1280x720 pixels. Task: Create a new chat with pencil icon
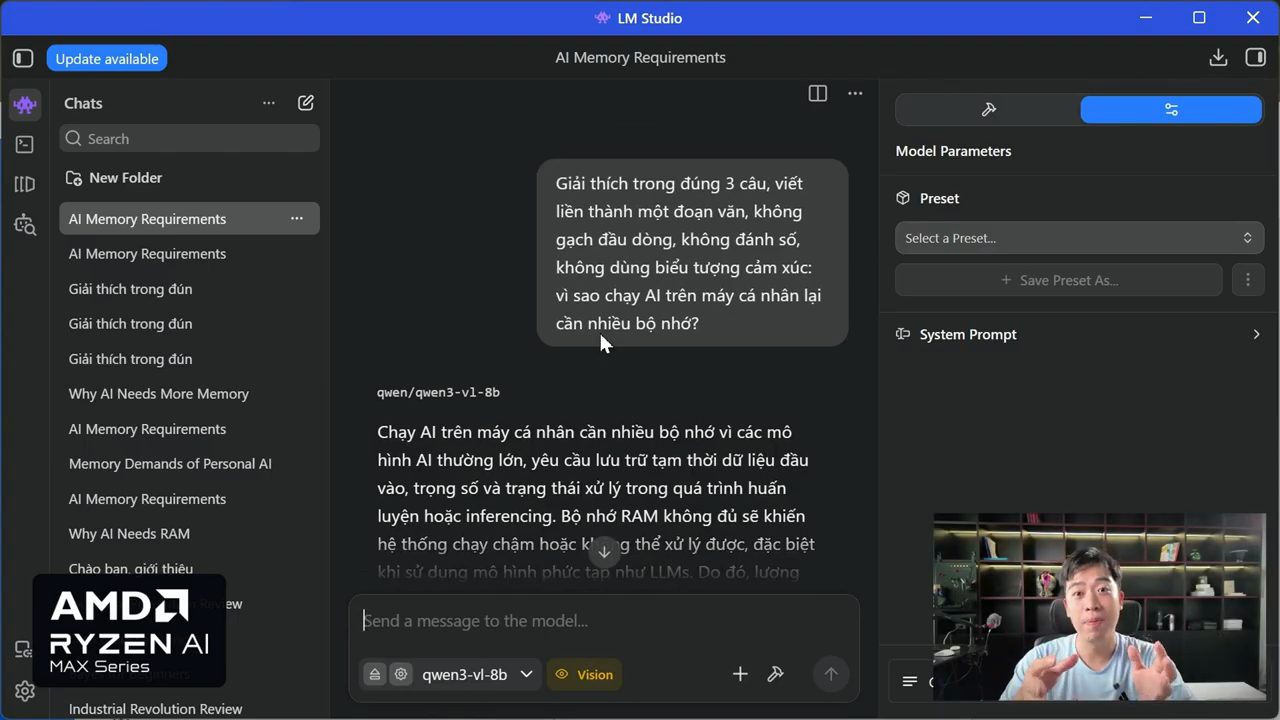pyautogui.click(x=306, y=103)
